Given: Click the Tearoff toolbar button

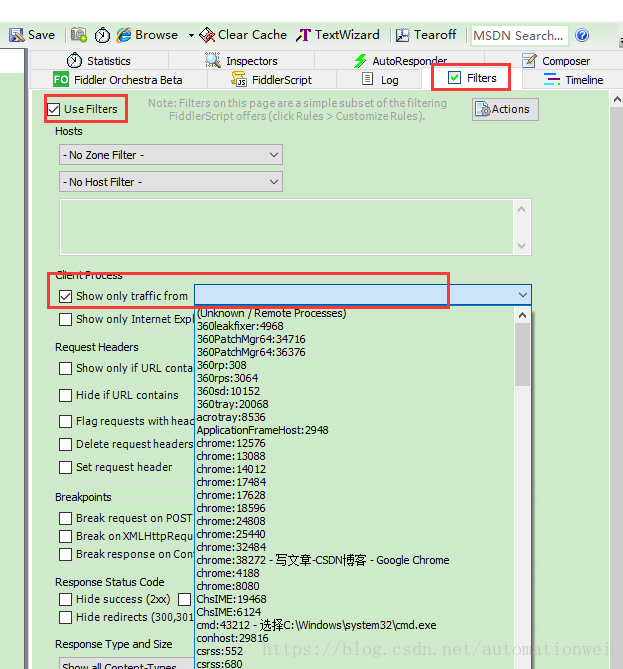Looking at the screenshot, I should point(426,35).
